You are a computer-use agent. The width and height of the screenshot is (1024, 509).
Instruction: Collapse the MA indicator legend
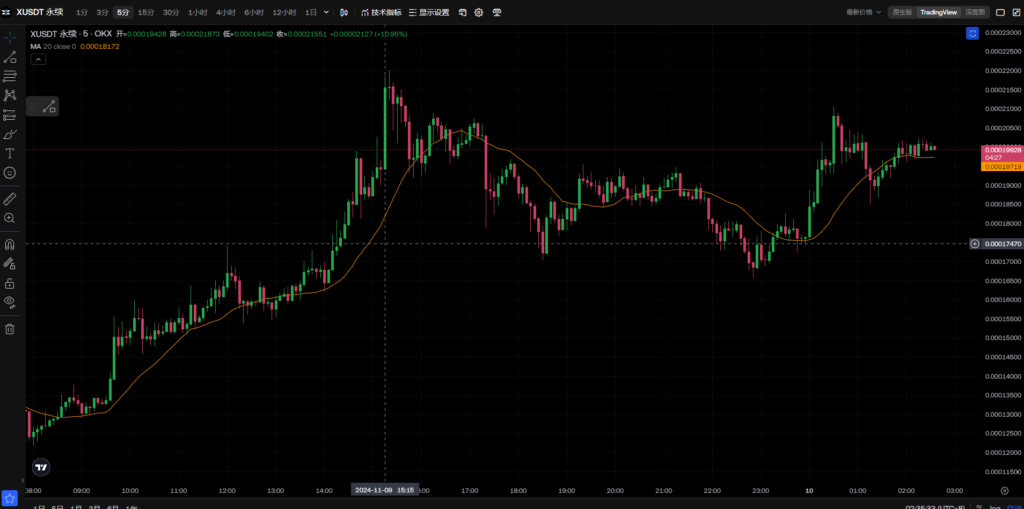tap(38, 59)
